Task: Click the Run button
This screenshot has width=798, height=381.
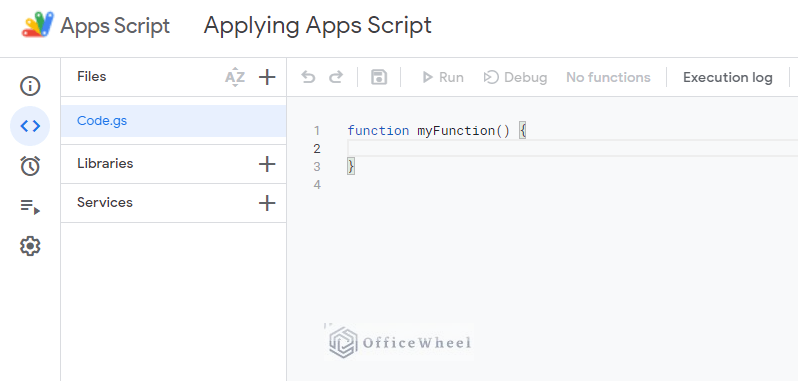Action: pos(443,77)
